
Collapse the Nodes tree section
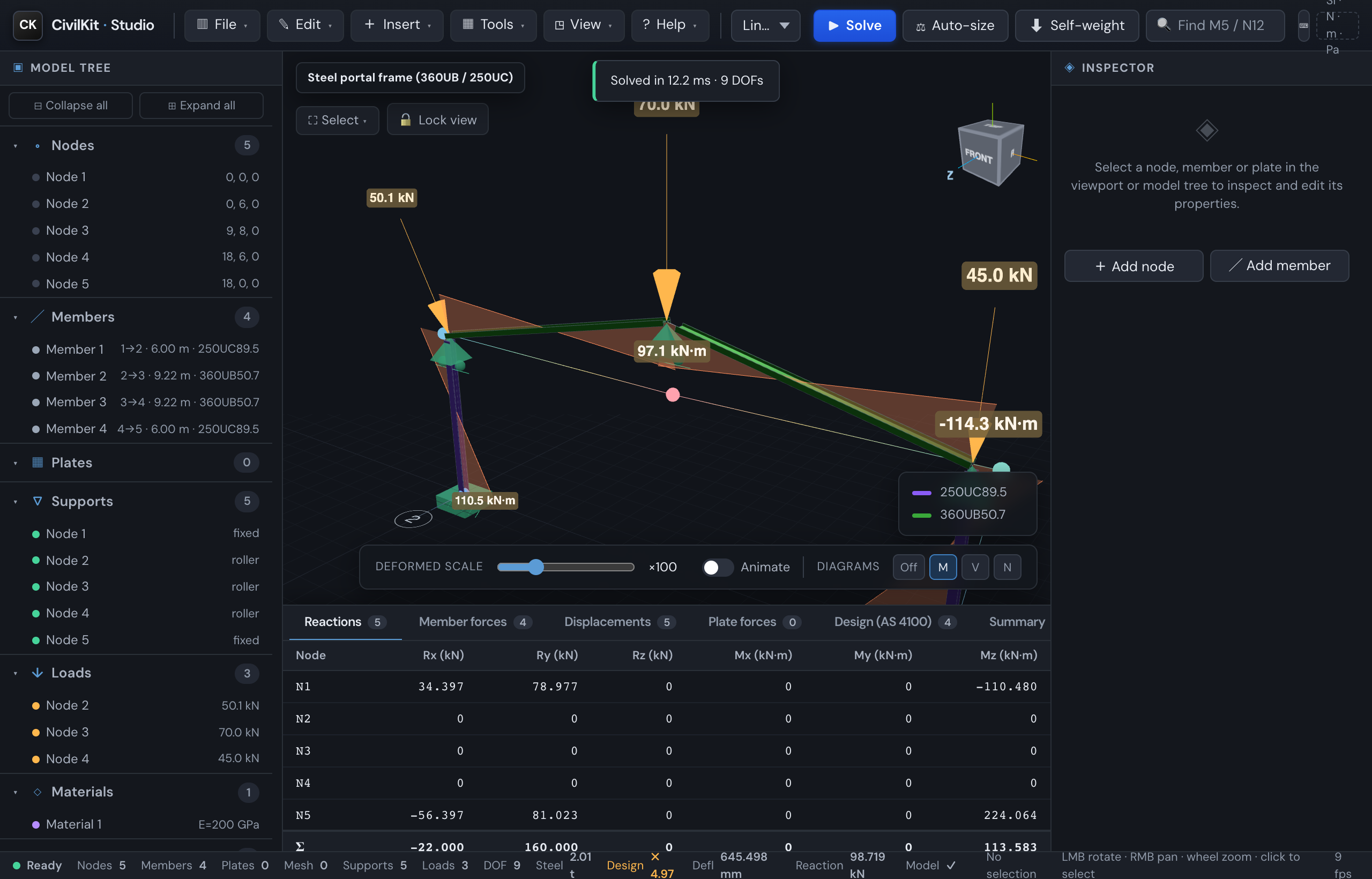point(16,146)
